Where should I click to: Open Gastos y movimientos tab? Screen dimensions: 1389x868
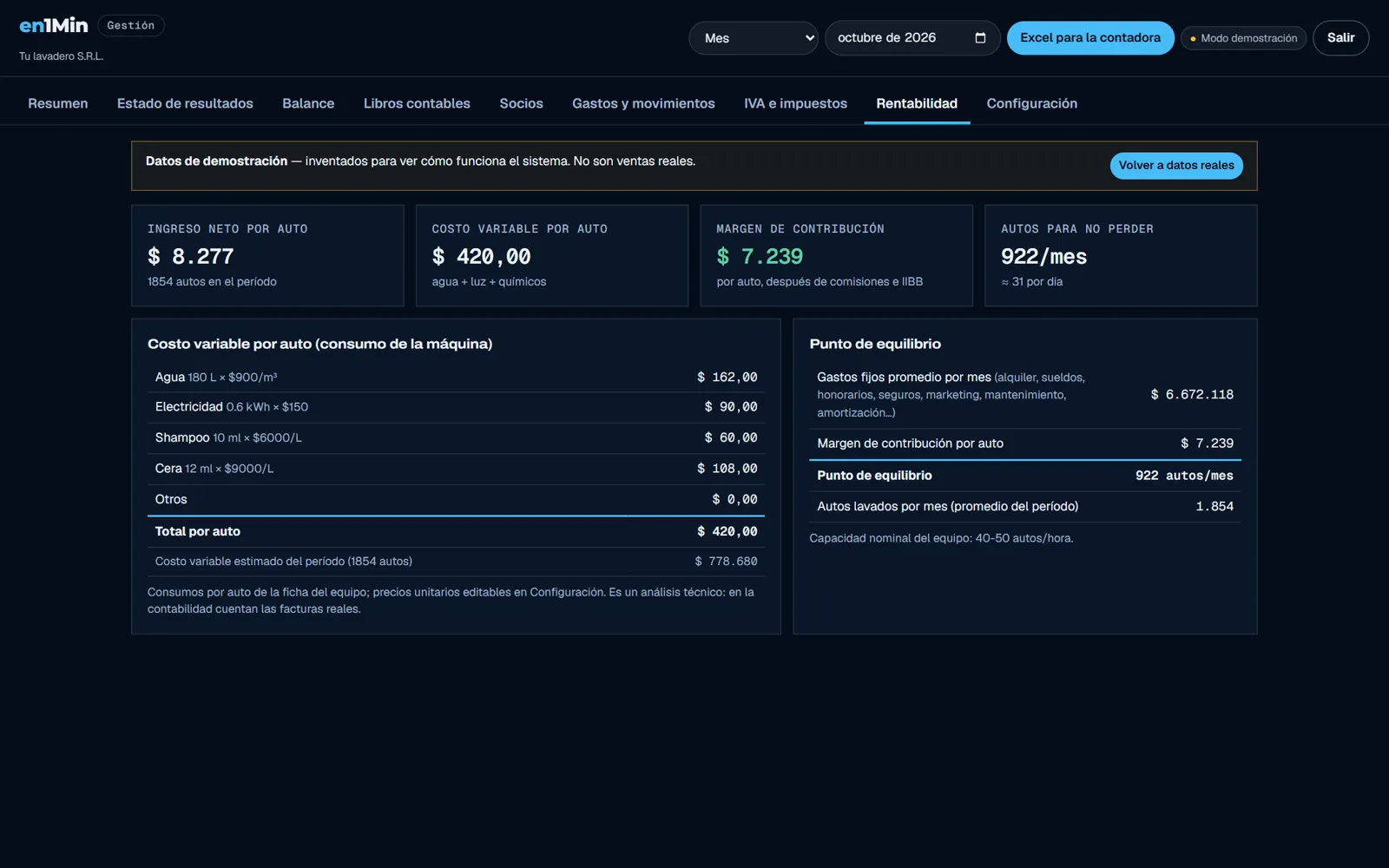coord(643,103)
